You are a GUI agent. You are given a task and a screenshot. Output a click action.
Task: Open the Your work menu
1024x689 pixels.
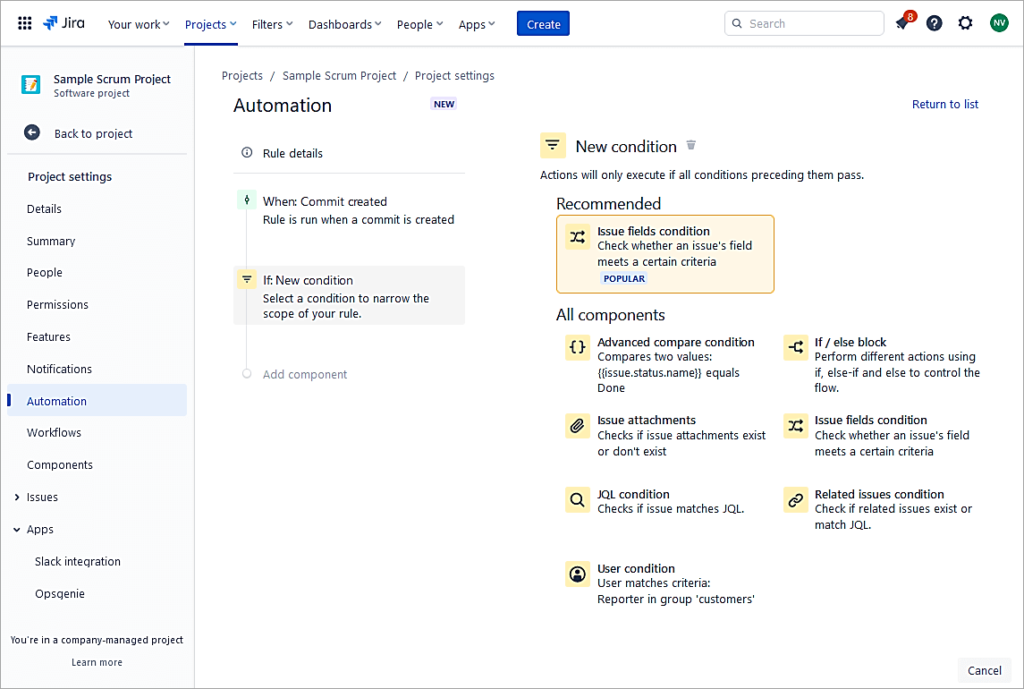(138, 24)
